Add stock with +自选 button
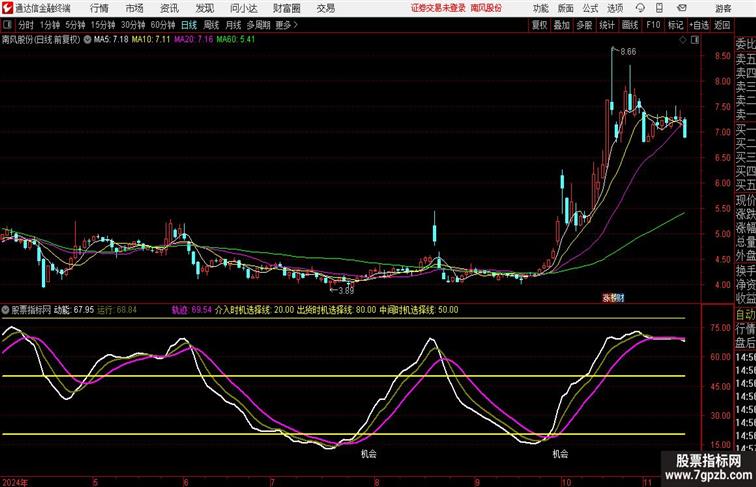The image size is (756, 487). (x=699, y=25)
